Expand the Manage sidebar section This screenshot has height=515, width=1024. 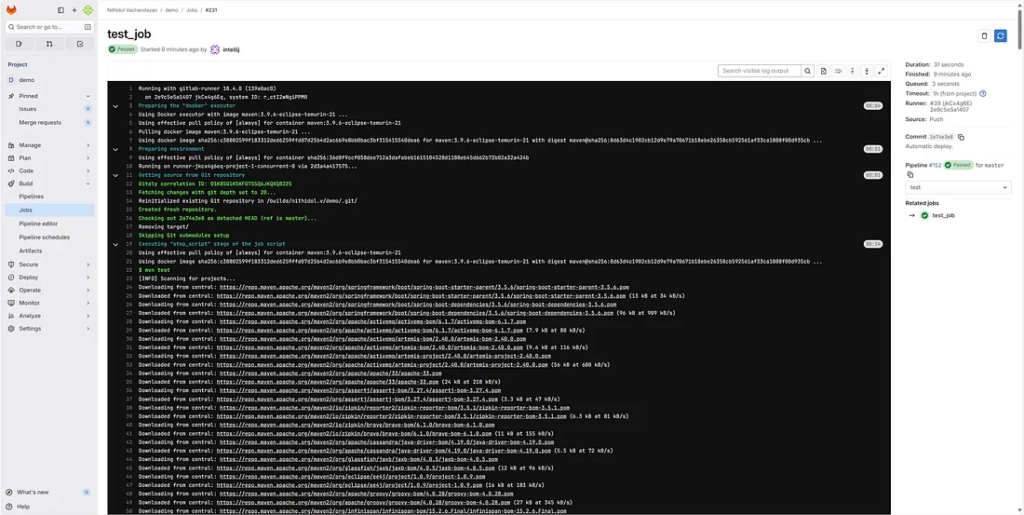(x=30, y=145)
